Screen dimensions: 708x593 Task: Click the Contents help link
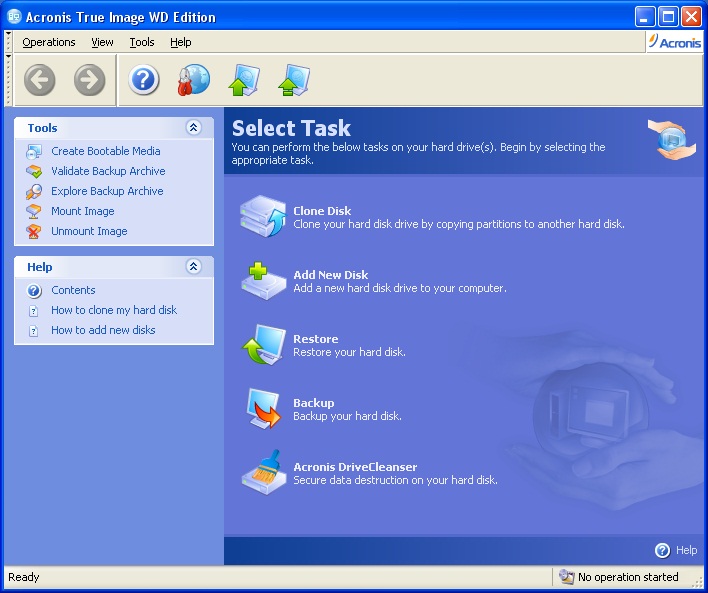click(x=73, y=290)
